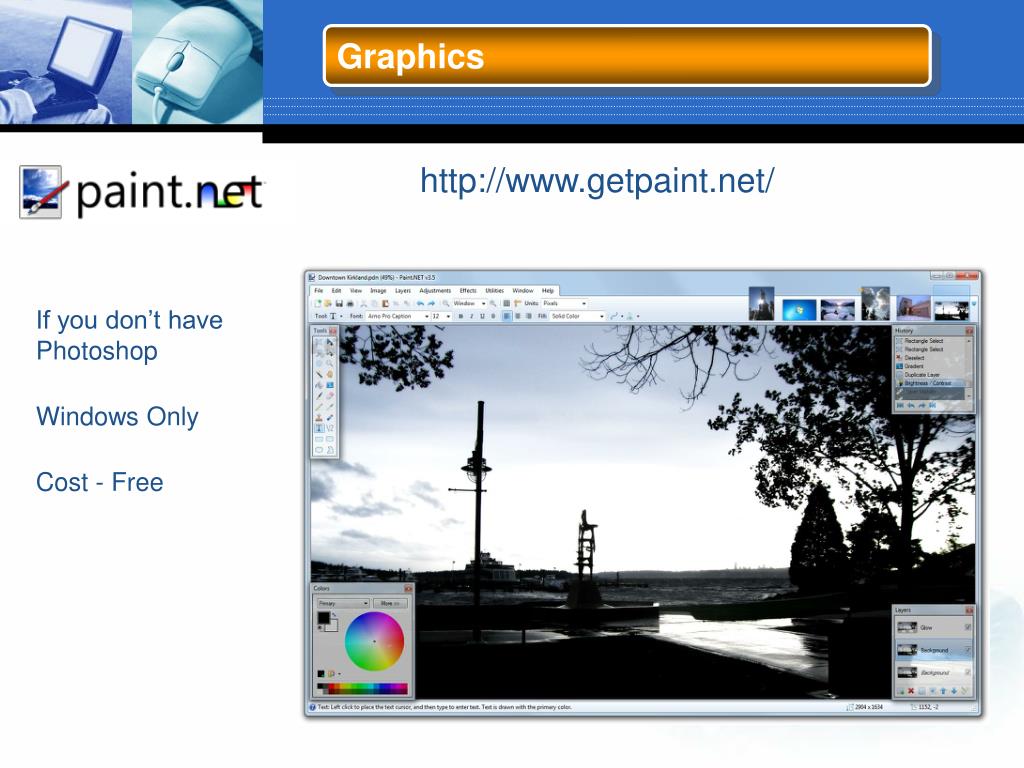Viewport: 1024px width, 768px height.
Task: Choose the Pan hand tool
Action: pos(330,374)
